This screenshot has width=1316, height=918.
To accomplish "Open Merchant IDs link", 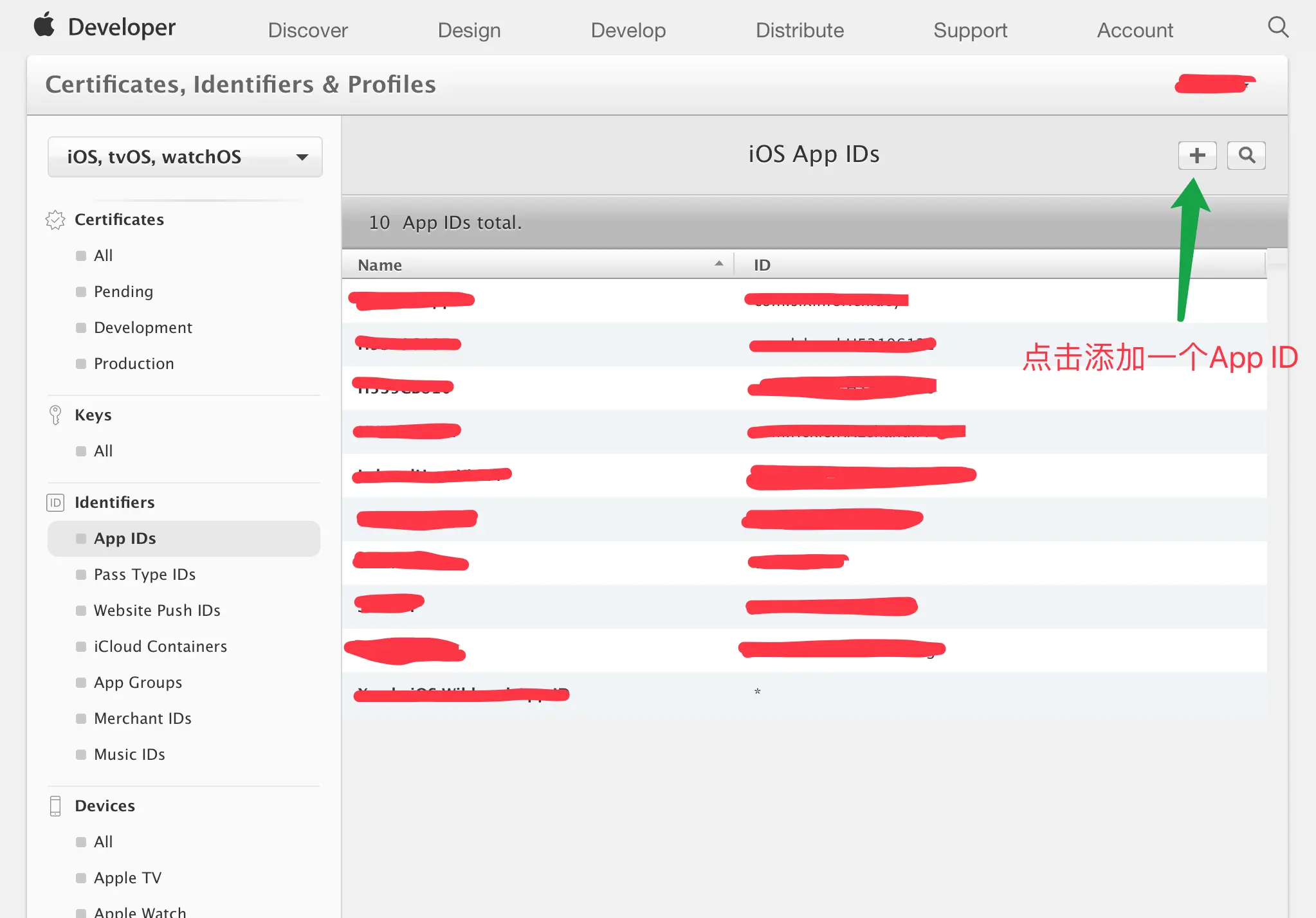I will [143, 719].
